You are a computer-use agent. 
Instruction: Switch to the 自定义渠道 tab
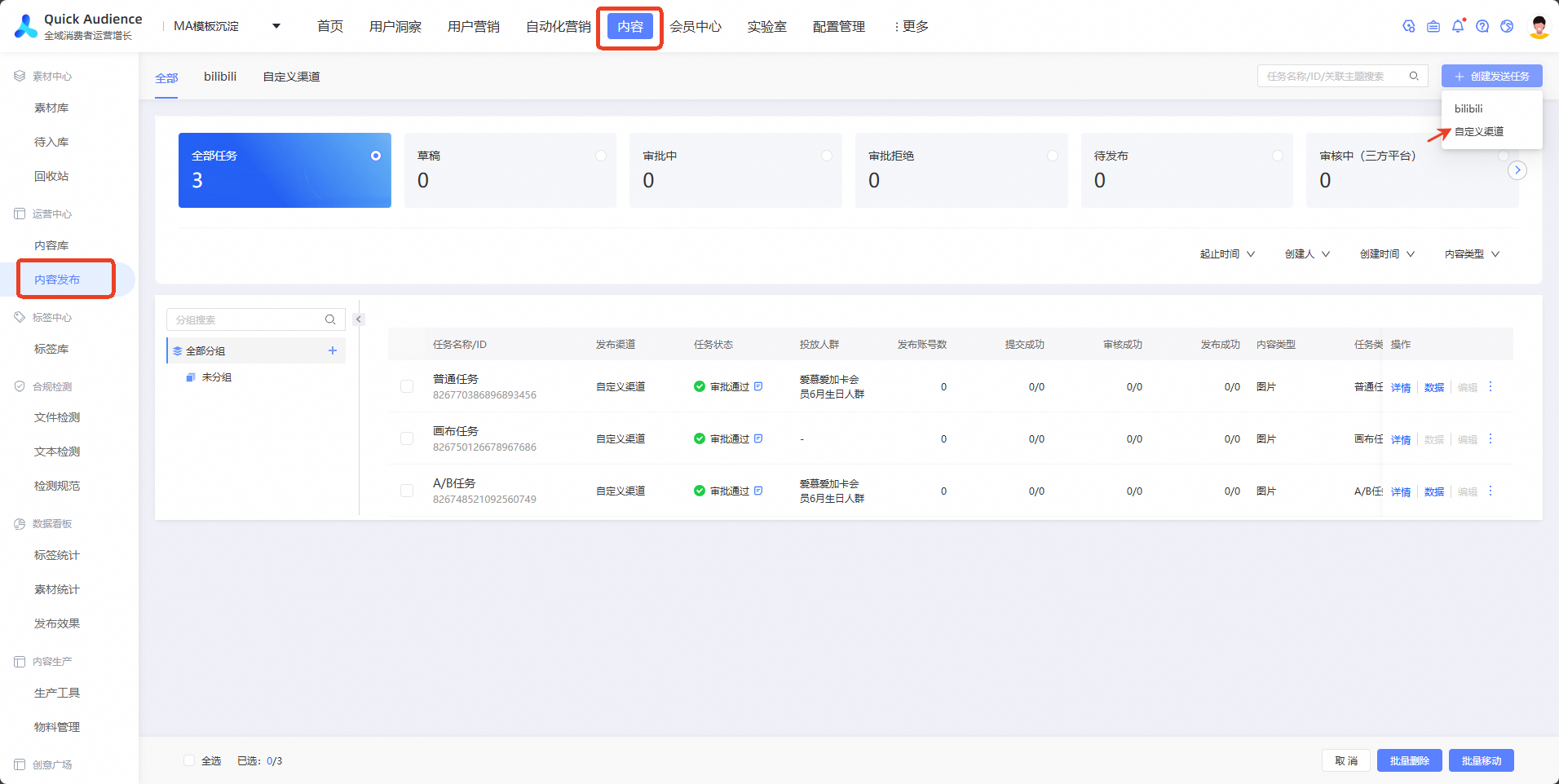click(x=291, y=77)
